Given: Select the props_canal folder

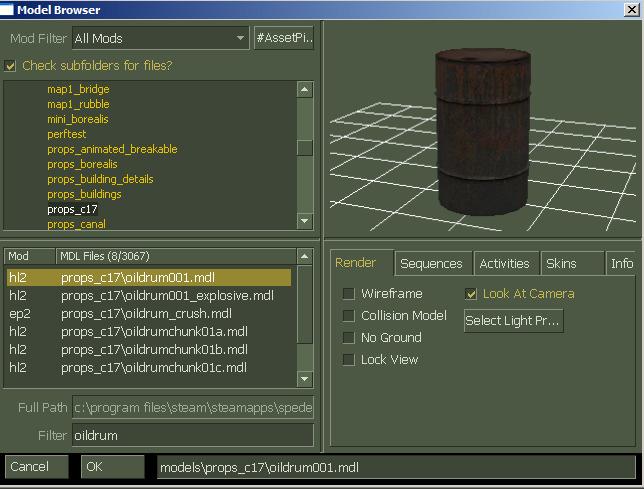Looking at the screenshot, I should pyautogui.click(x=76, y=224).
